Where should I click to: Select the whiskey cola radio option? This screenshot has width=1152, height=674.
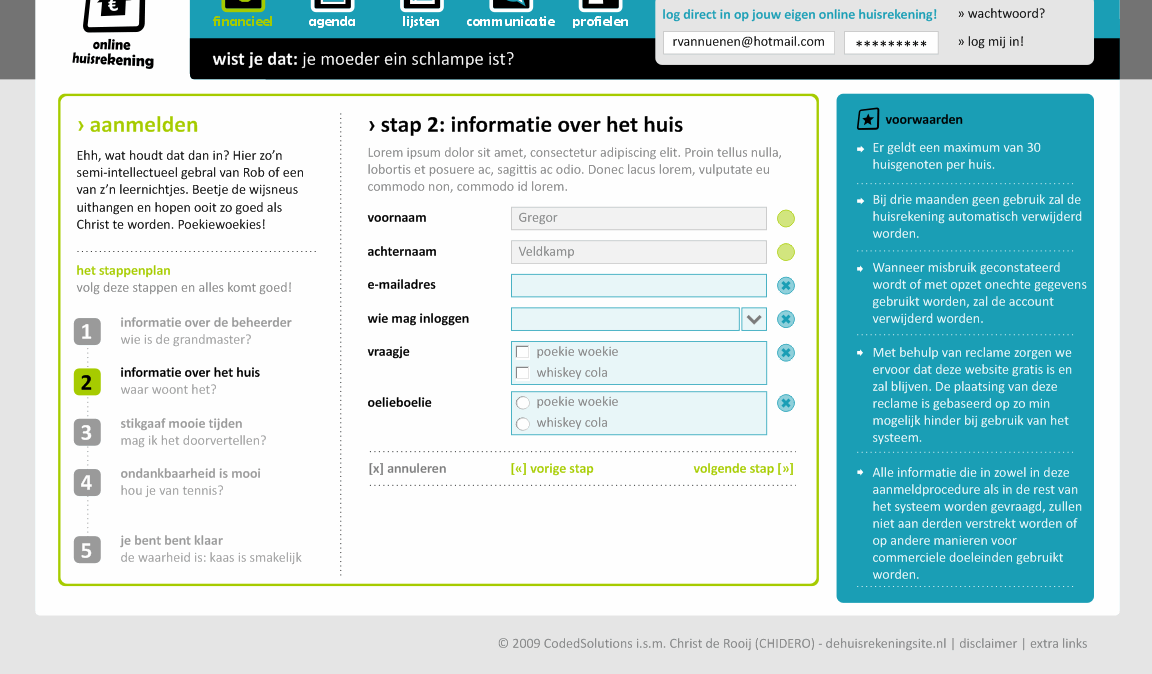click(x=522, y=424)
